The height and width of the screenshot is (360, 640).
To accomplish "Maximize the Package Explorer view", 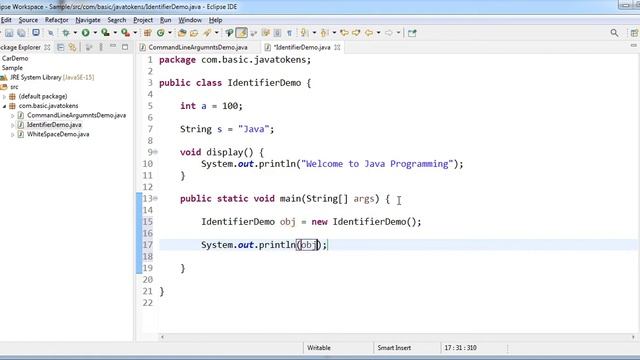I will (x=125, y=47).
